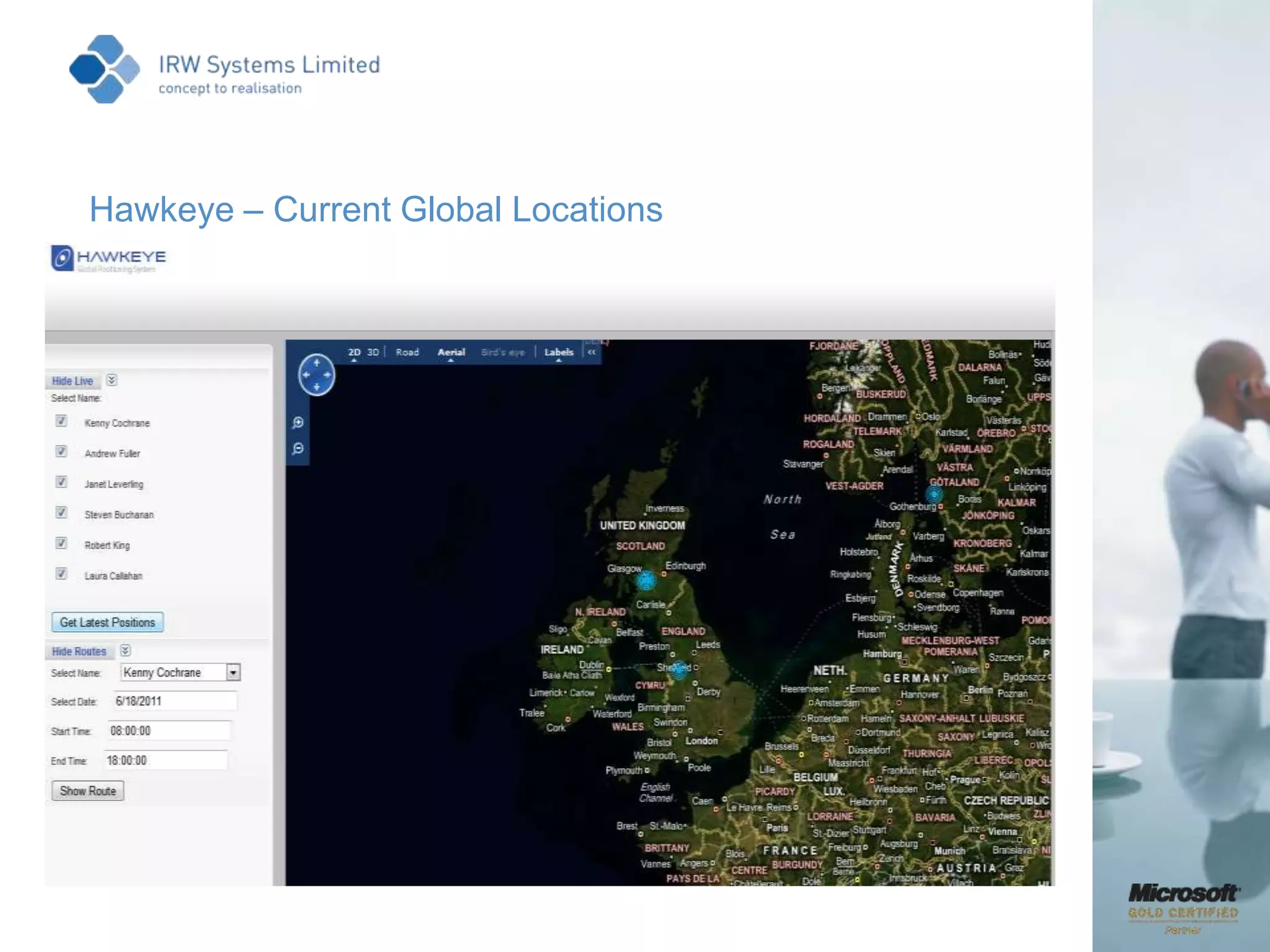
Task: Click the Edinburgh label on the map
Action: coord(685,566)
